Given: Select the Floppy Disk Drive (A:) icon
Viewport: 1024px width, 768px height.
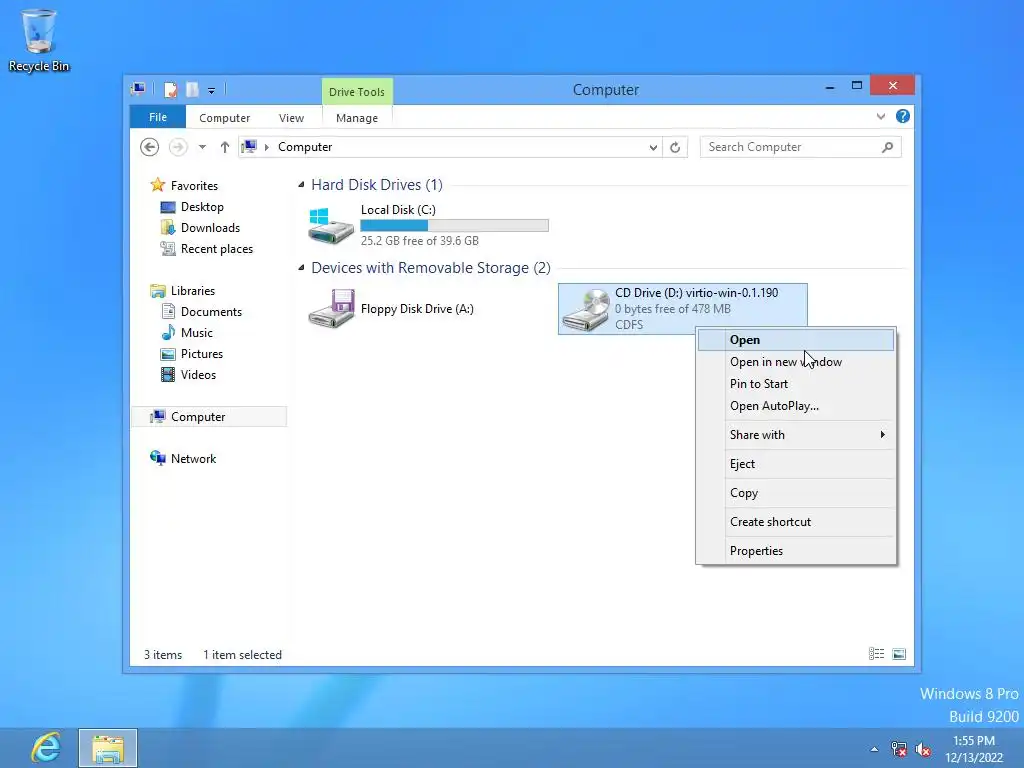Looking at the screenshot, I should [x=331, y=308].
